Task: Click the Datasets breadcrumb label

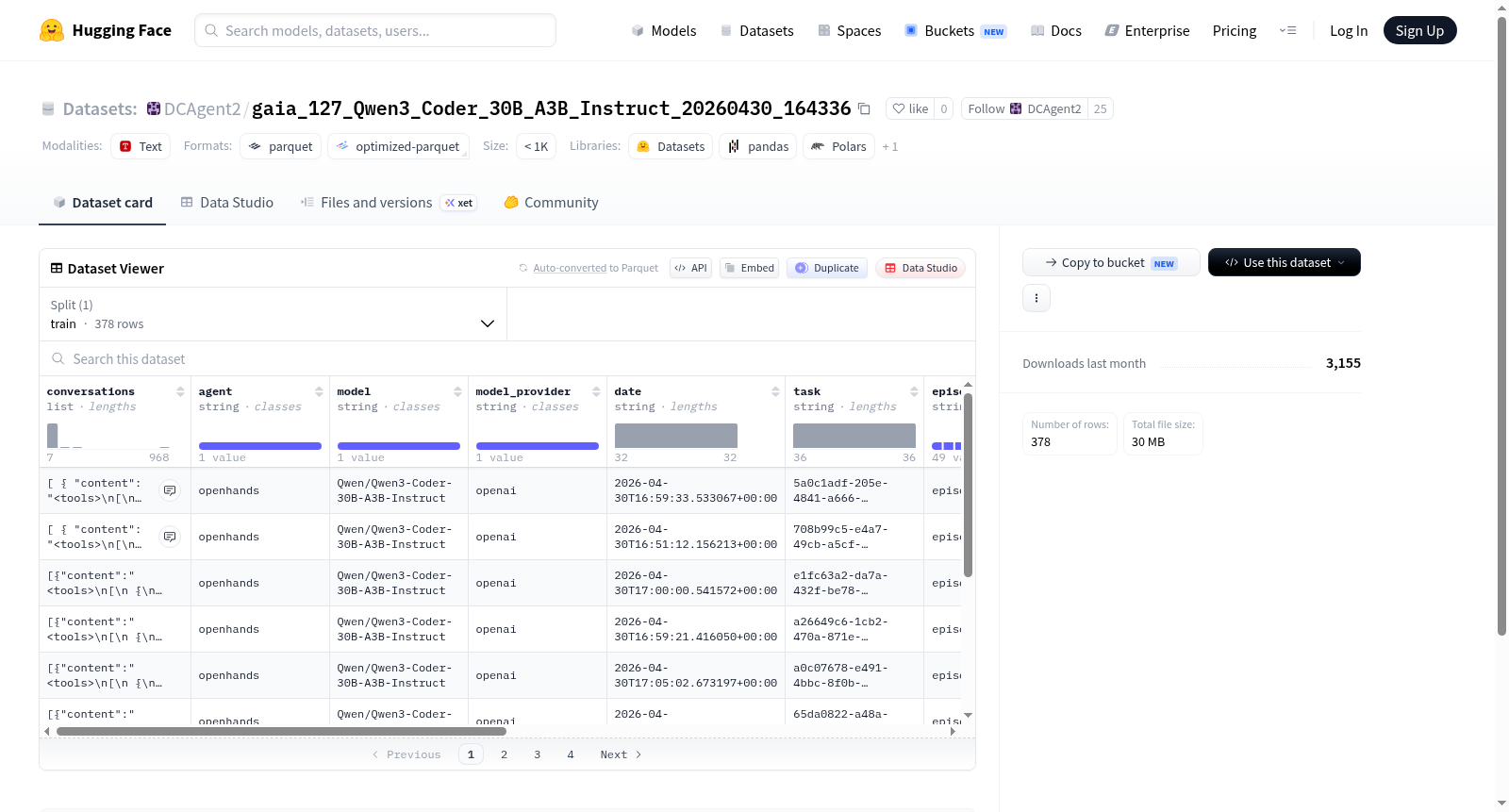Action: (100, 108)
